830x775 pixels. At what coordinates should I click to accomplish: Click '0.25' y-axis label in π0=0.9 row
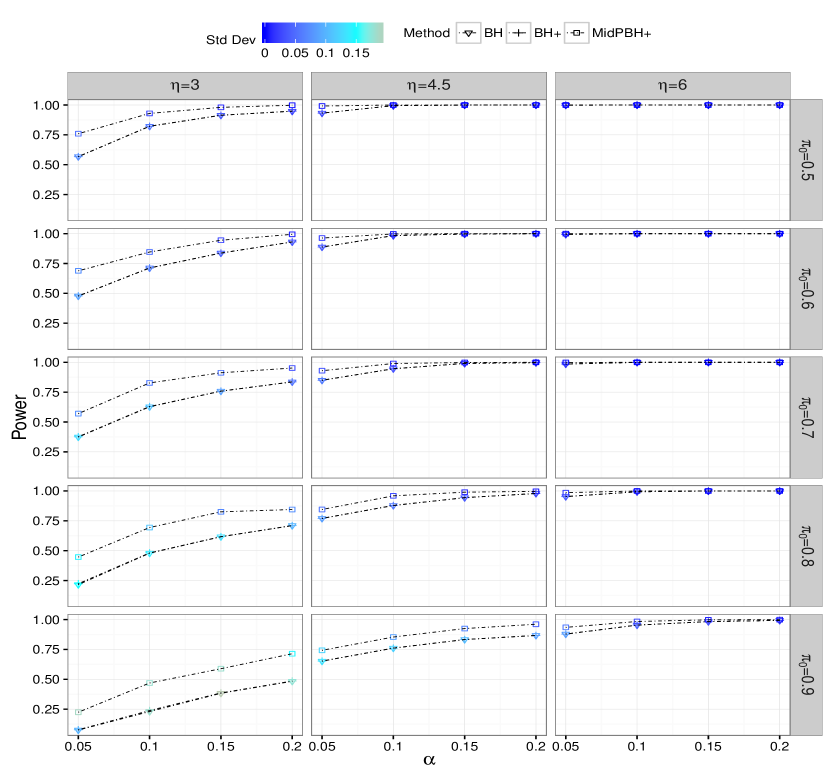click(46, 709)
